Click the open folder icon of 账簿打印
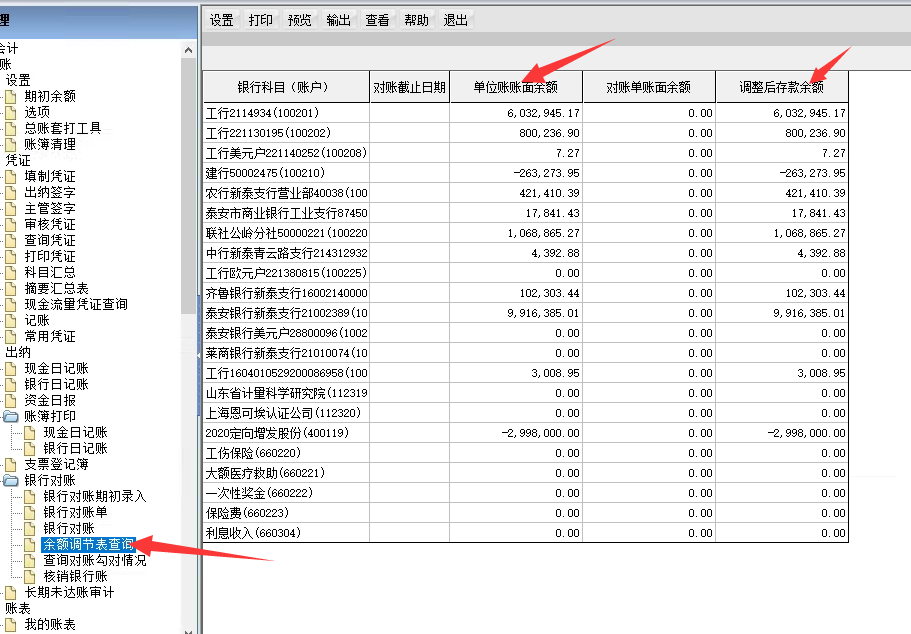This screenshot has height=634, width=911. click(x=10, y=416)
